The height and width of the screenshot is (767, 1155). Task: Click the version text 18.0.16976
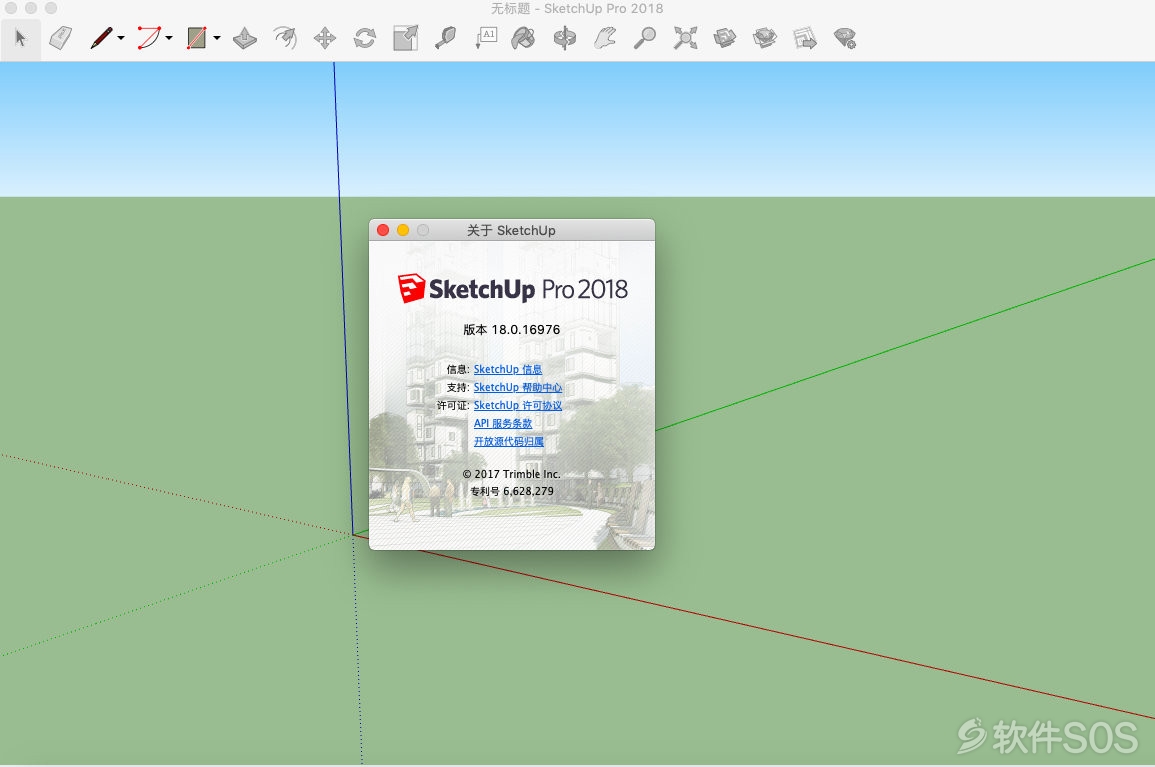click(526, 329)
